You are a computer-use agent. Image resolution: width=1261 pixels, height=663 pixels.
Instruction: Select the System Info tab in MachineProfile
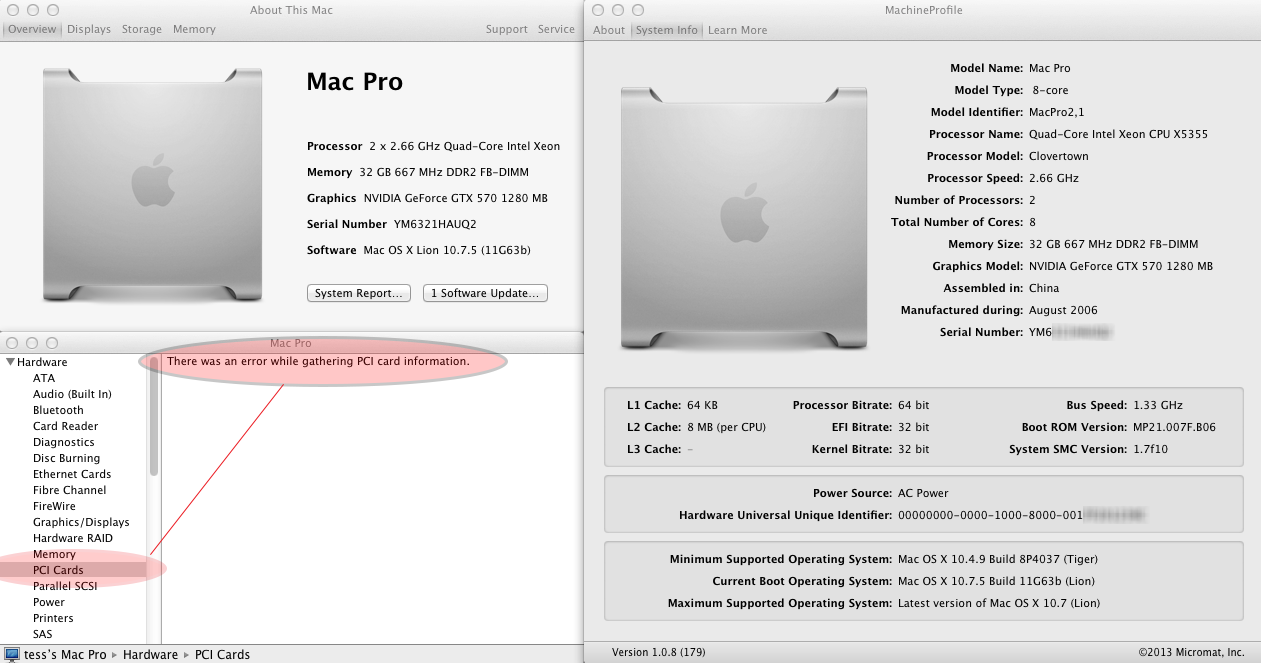(x=666, y=30)
